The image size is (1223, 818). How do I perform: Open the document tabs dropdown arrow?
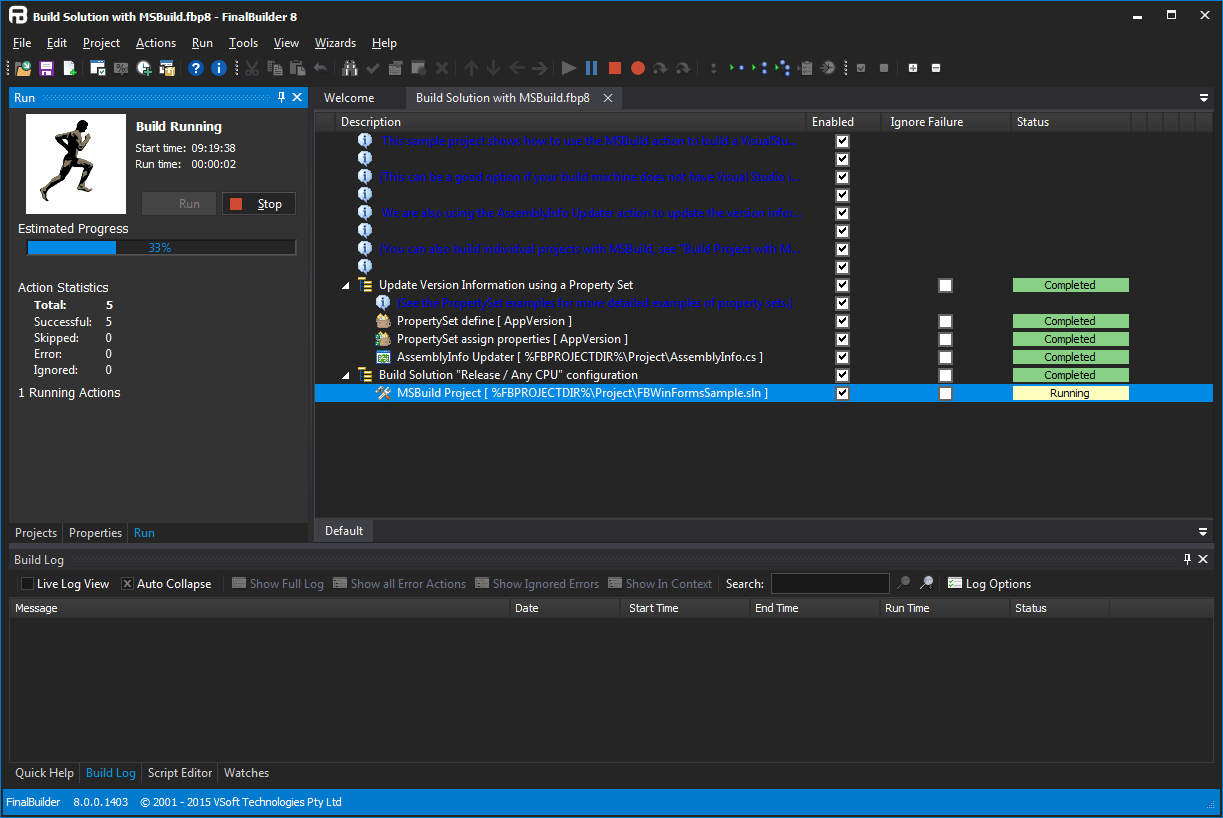pos(1203,98)
